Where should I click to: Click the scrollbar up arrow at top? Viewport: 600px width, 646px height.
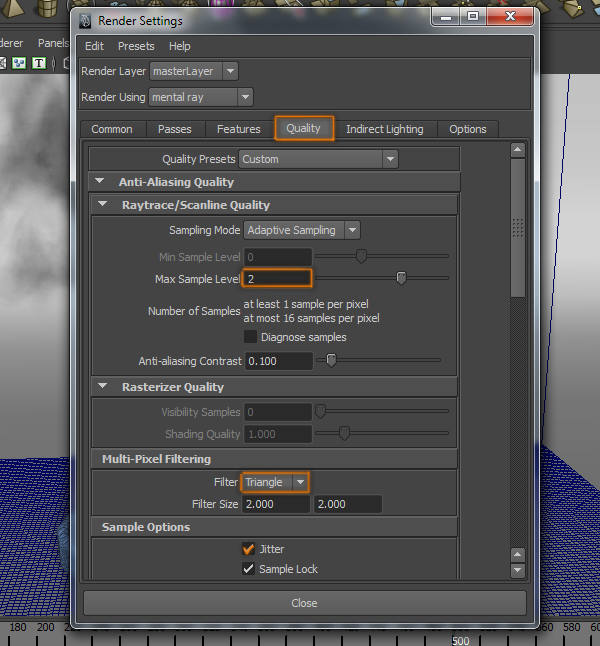click(x=517, y=151)
